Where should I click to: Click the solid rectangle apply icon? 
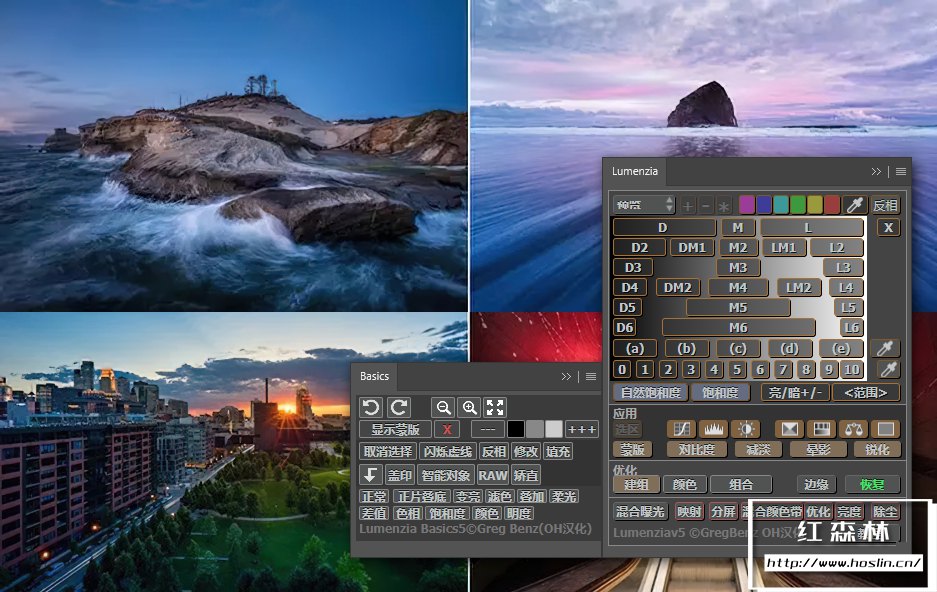[886, 429]
